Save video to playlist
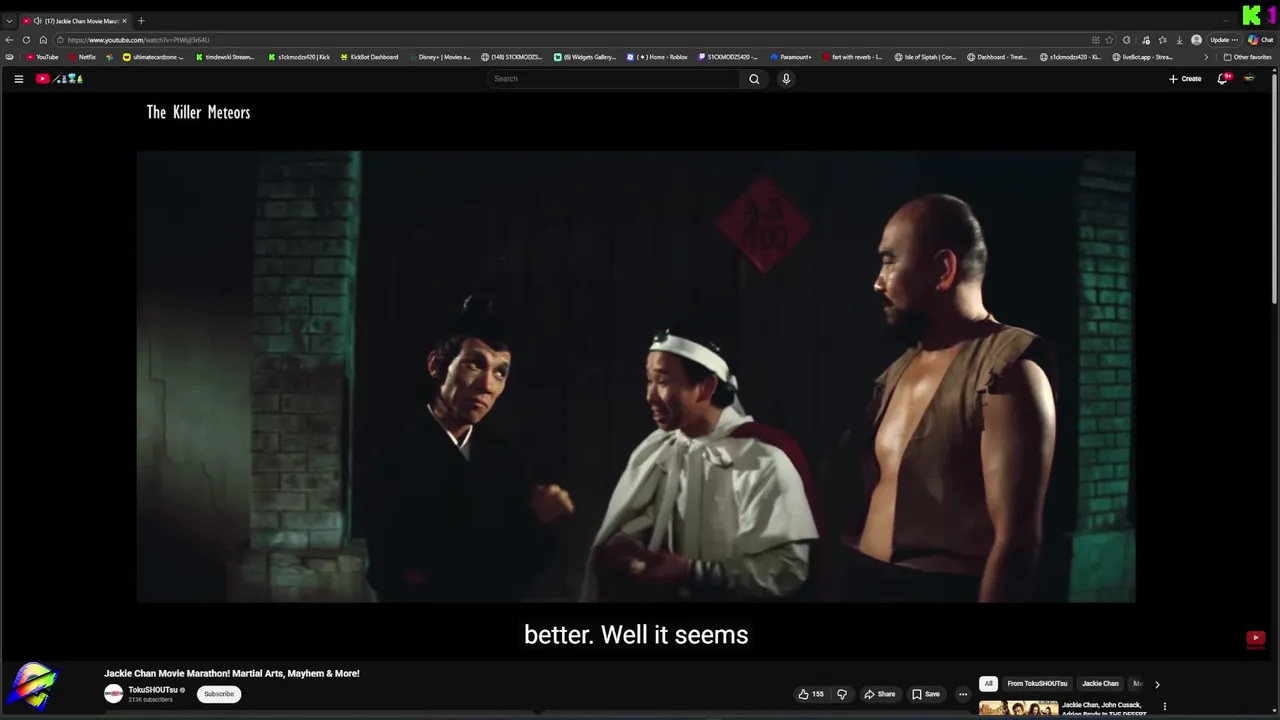1280x720 pixels. tap(926, 694)
